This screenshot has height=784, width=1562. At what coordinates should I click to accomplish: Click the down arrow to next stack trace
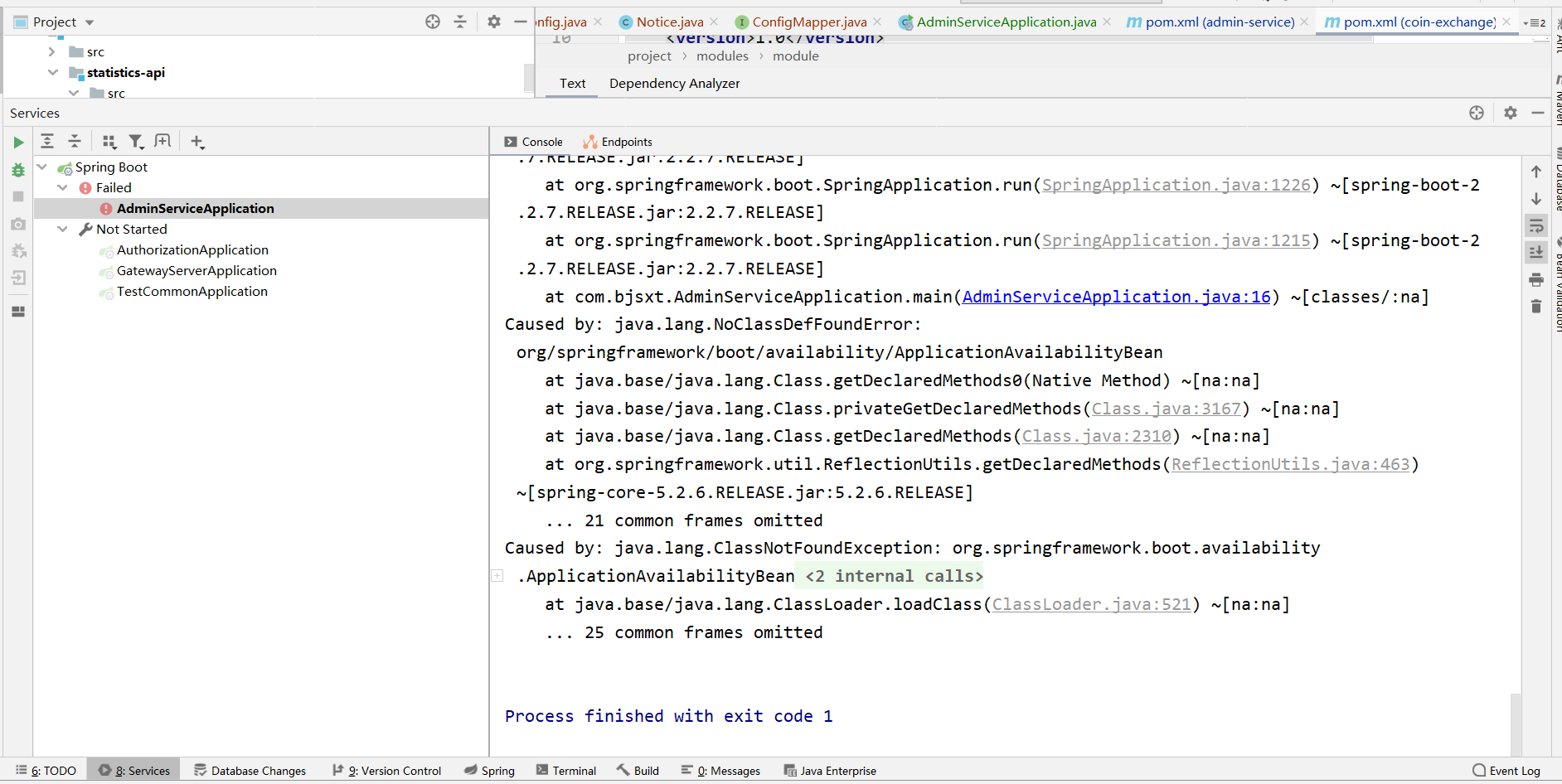[1536, 199]
